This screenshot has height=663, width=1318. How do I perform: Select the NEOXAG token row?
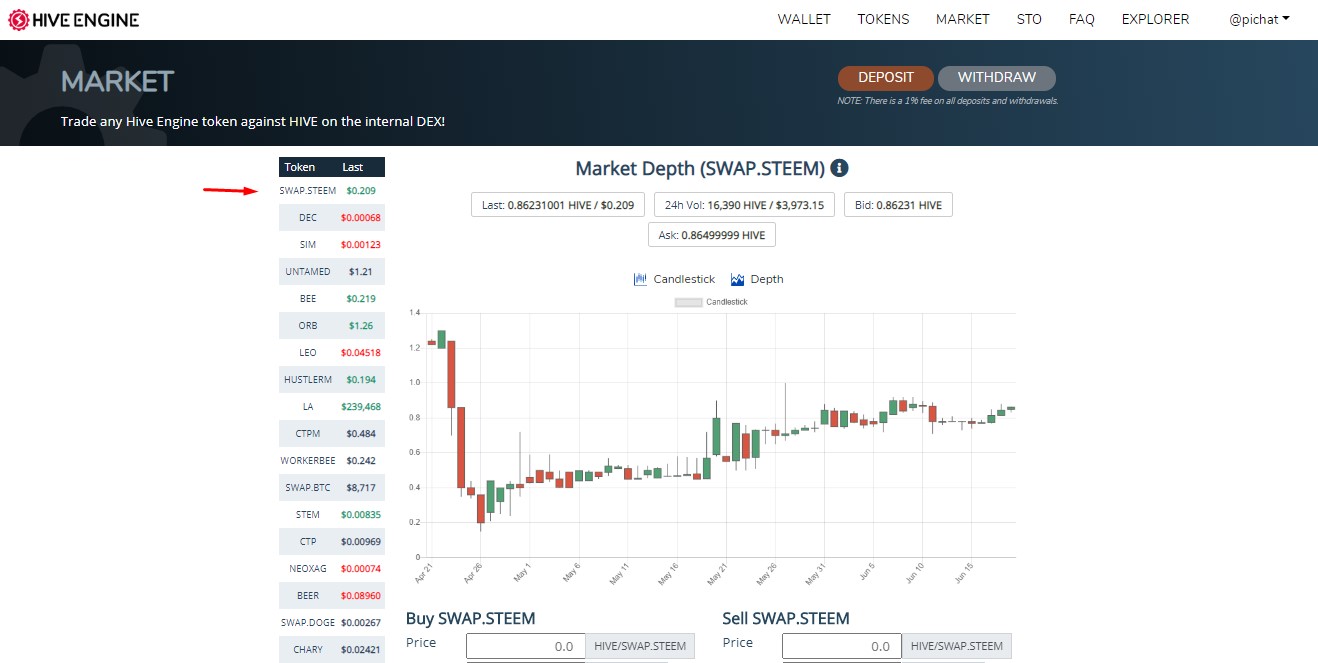coord(332,568)
